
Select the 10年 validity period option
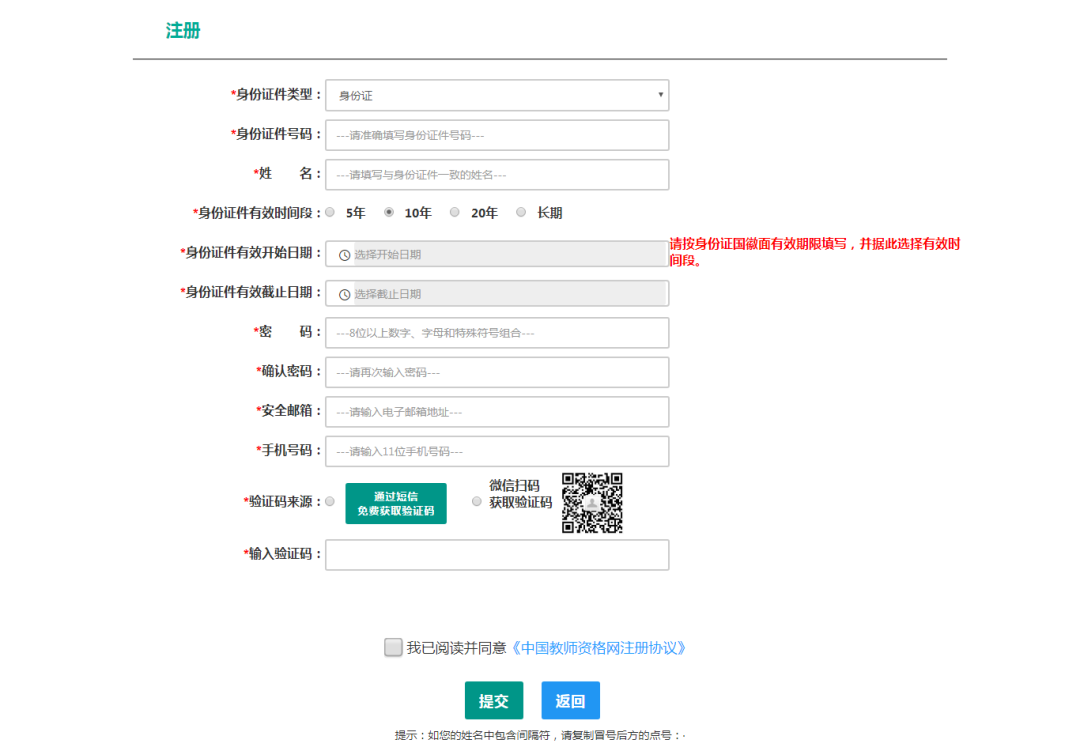tap(390, 212)
